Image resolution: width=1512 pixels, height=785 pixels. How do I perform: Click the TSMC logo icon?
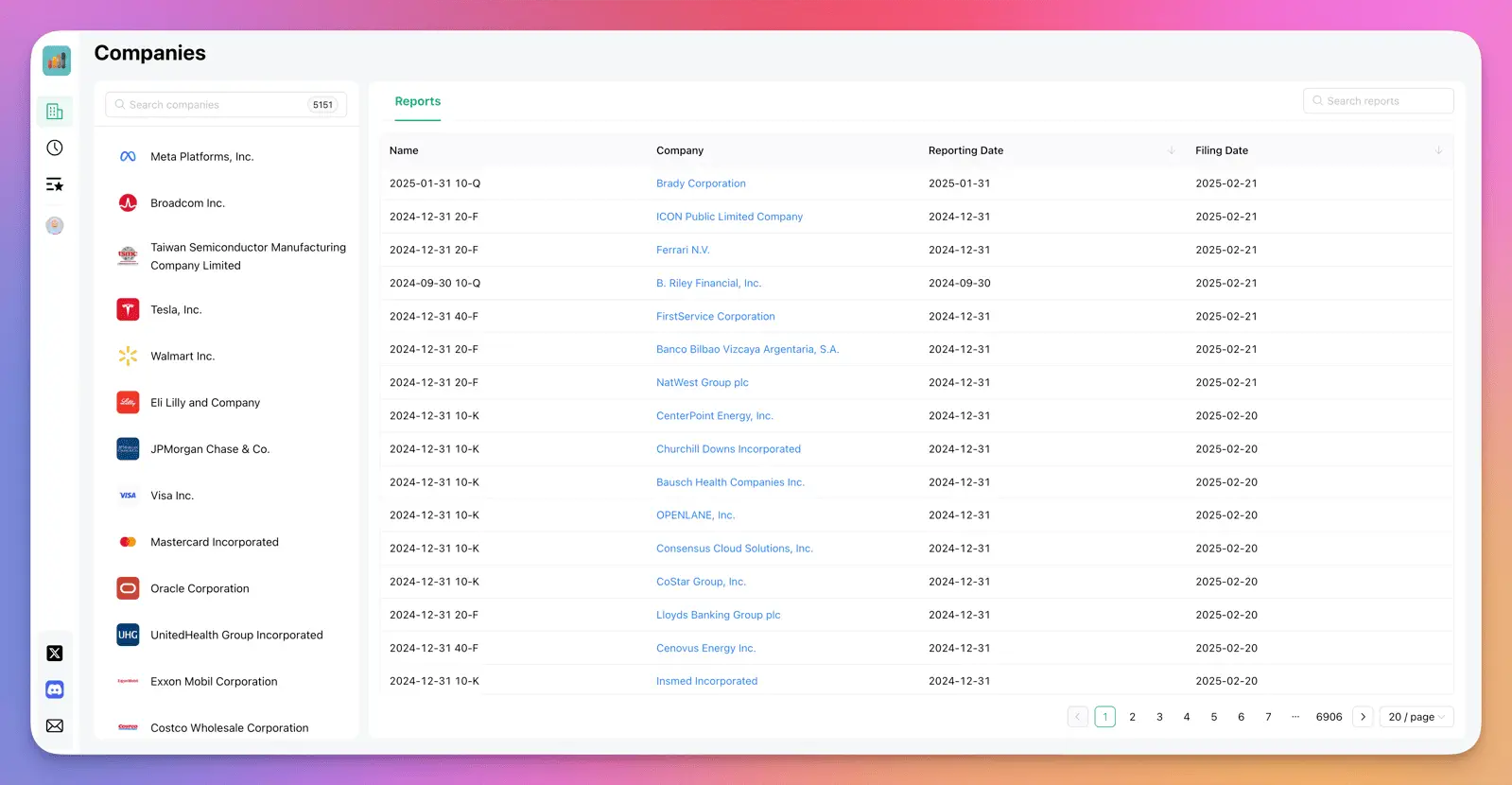point(128,255)
